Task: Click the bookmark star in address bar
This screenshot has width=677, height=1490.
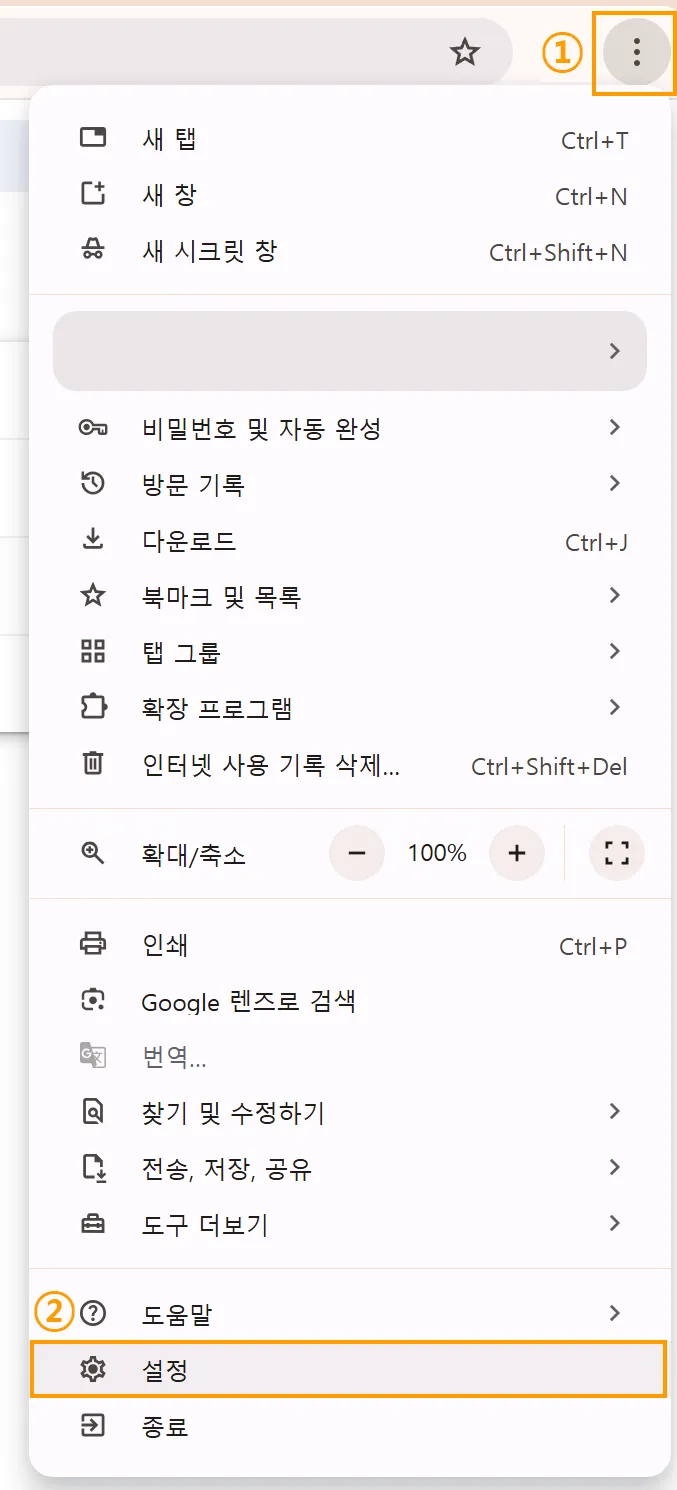Action: pos(465,53)
